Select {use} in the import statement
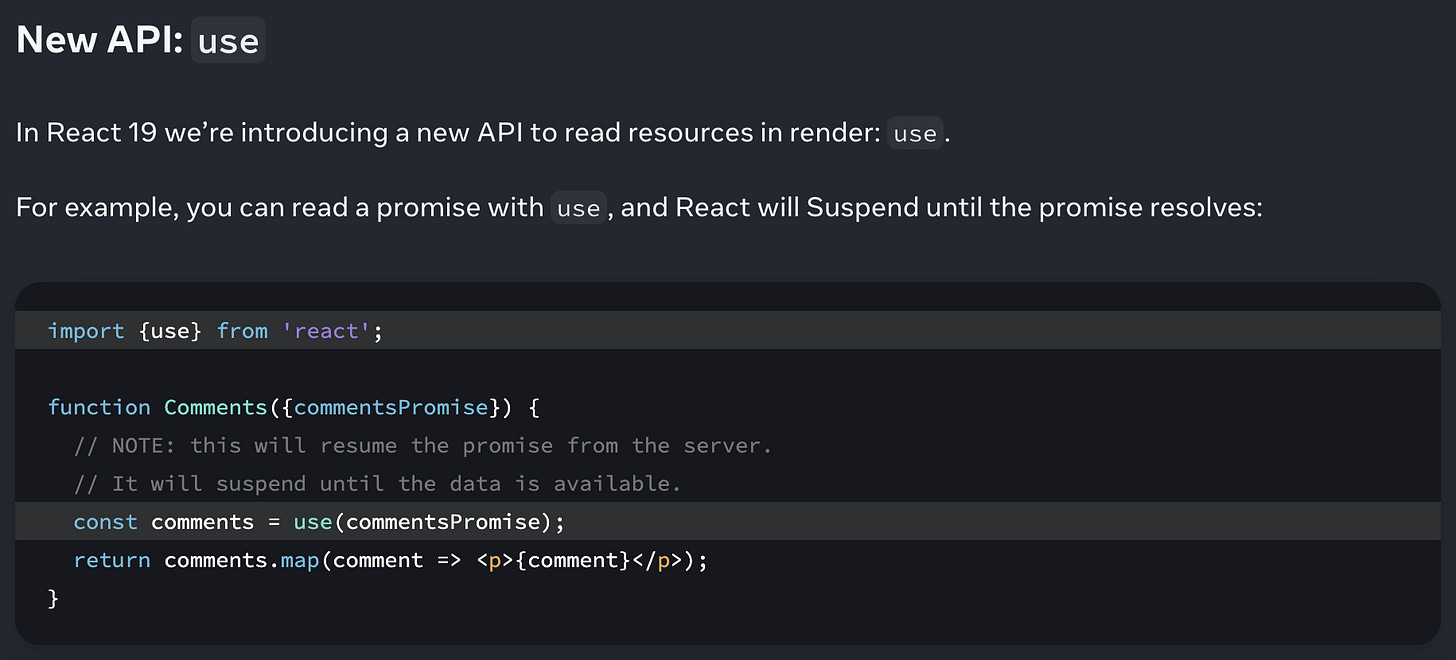 171,331
